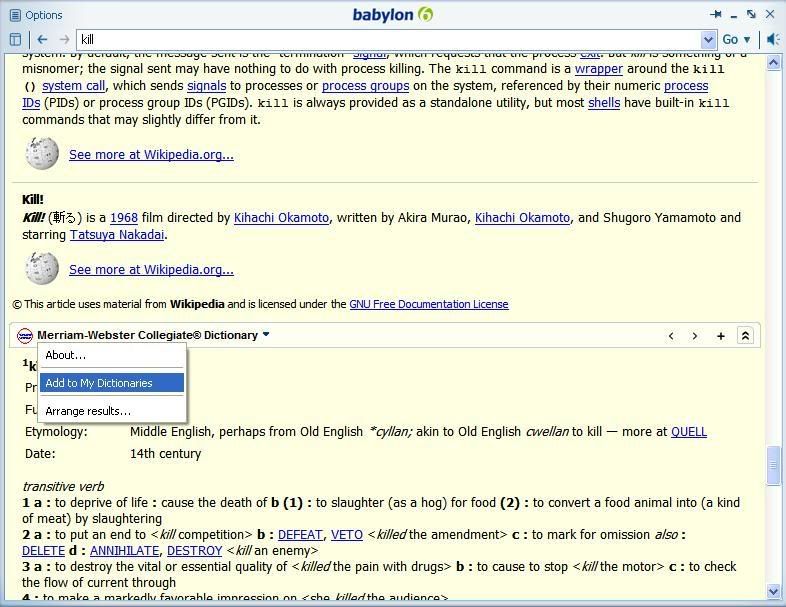The height and width of the screenshot is (607, 786).
Task: Click the Merriam-Webster Collegiate Dictionary title
Action: (147, 335)
